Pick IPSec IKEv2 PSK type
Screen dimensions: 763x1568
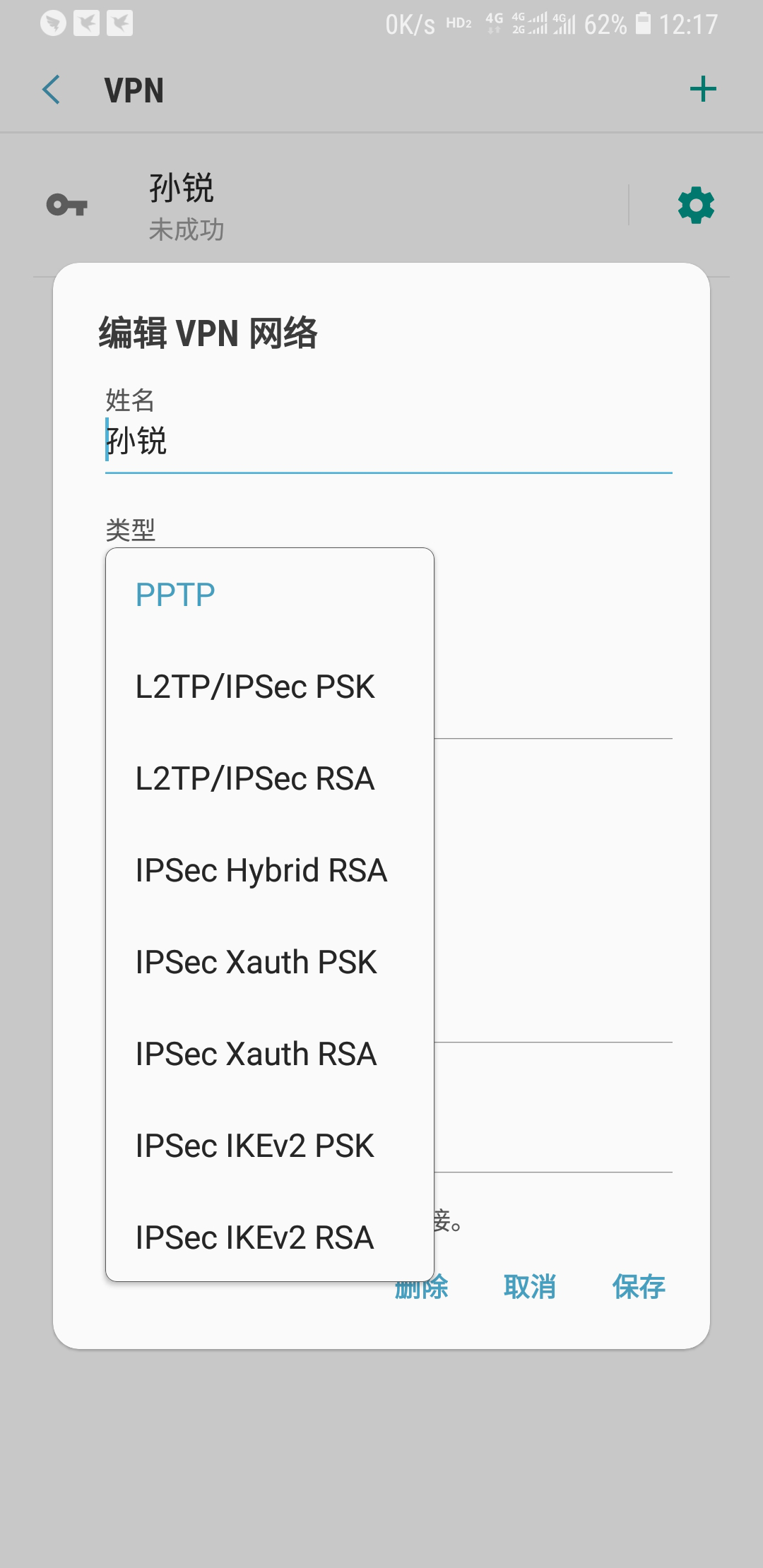pos(255,1146)
